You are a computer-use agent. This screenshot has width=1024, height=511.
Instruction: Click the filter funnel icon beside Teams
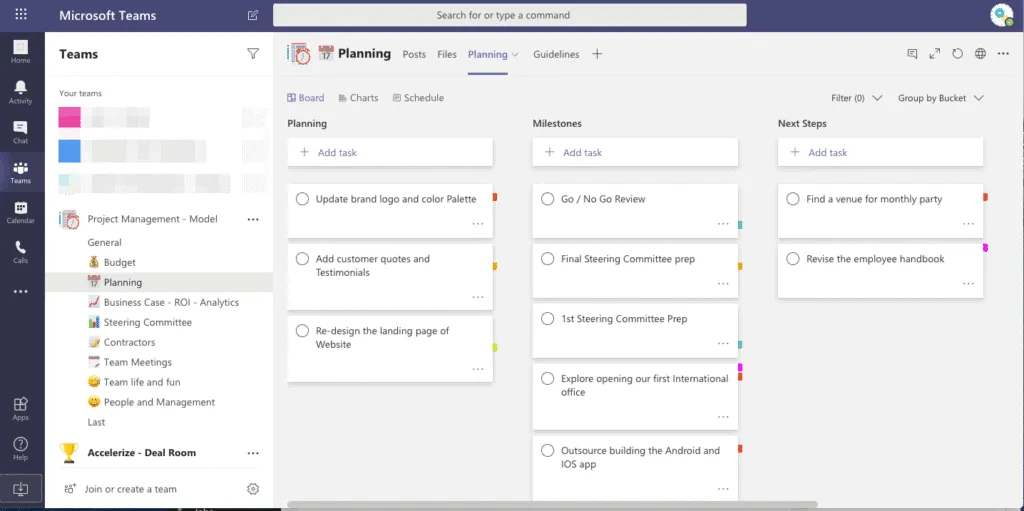tap(253, 54)
